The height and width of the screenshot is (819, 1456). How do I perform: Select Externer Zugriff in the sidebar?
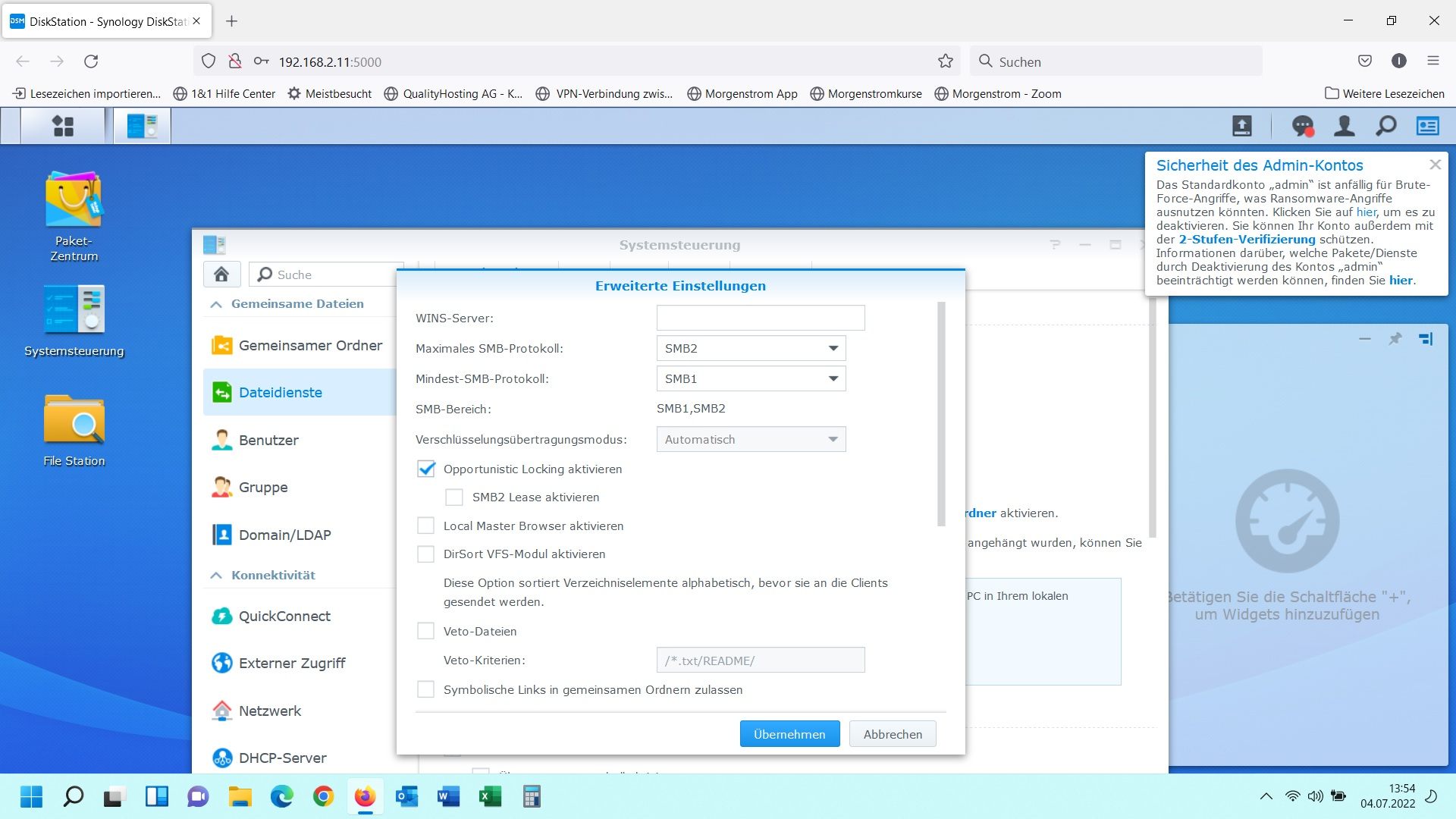pos(300,664)
